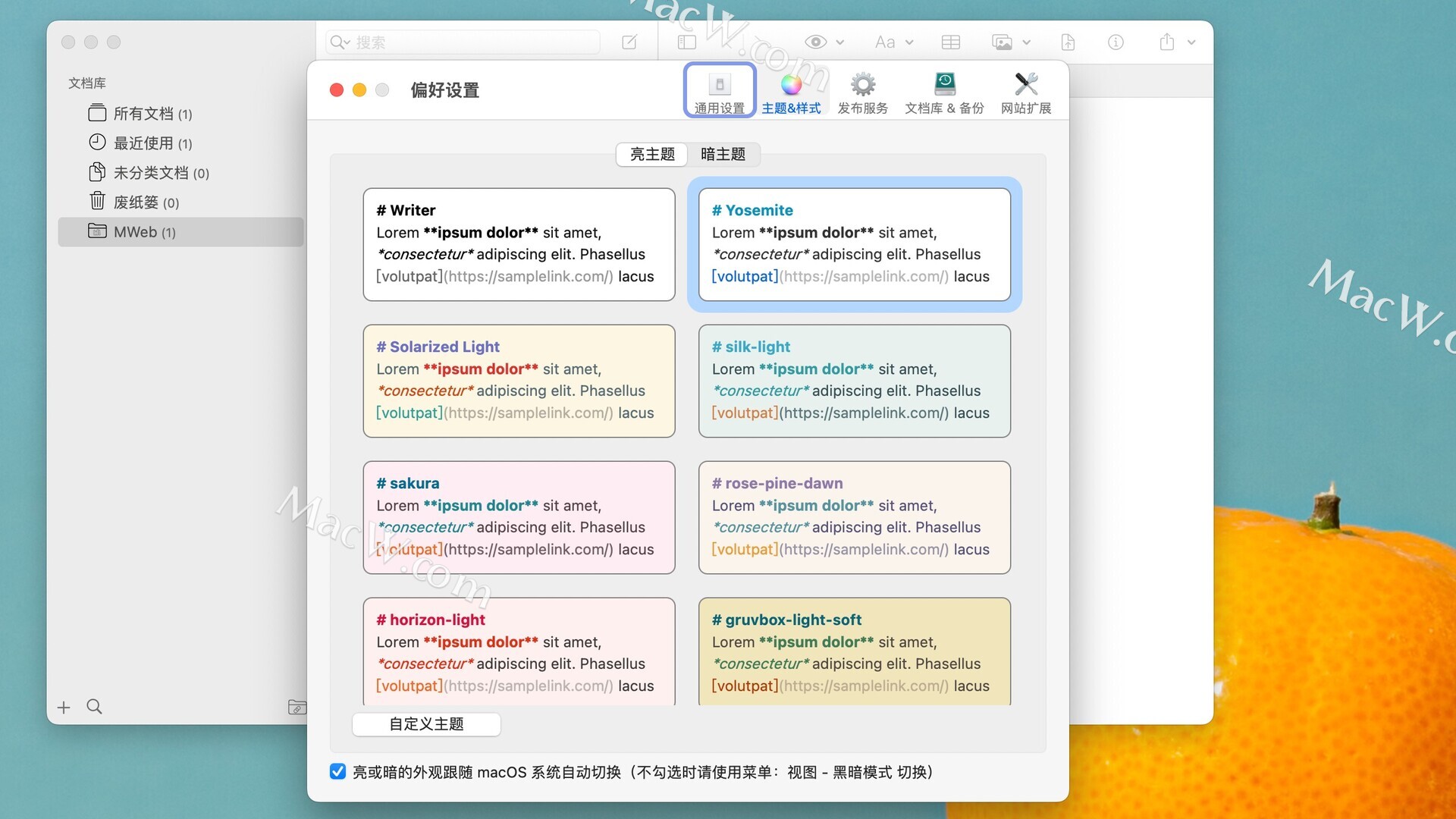Switch to the 亮主题 tab

652,154
